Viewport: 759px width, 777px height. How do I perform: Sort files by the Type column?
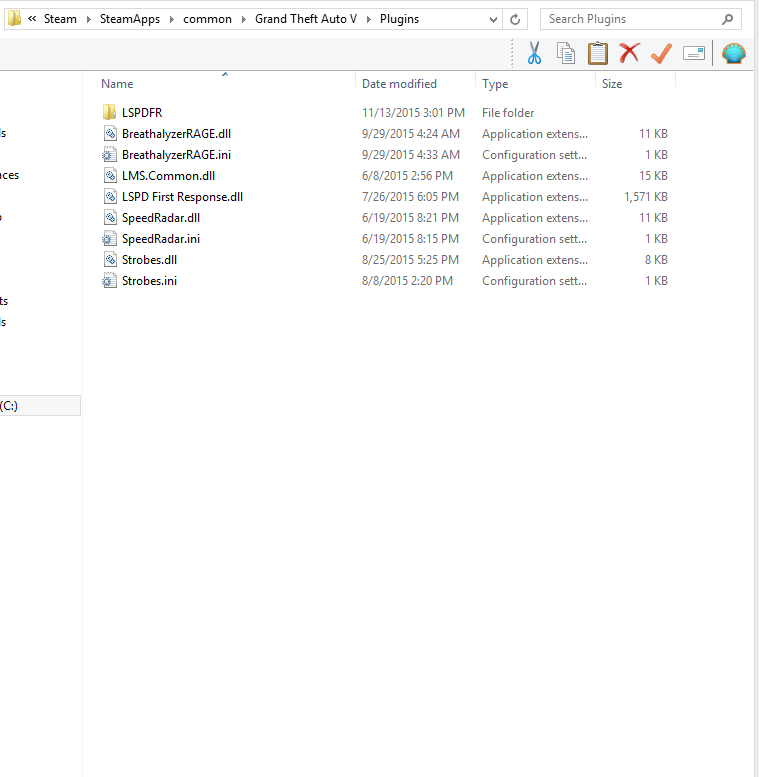[495, 84]
